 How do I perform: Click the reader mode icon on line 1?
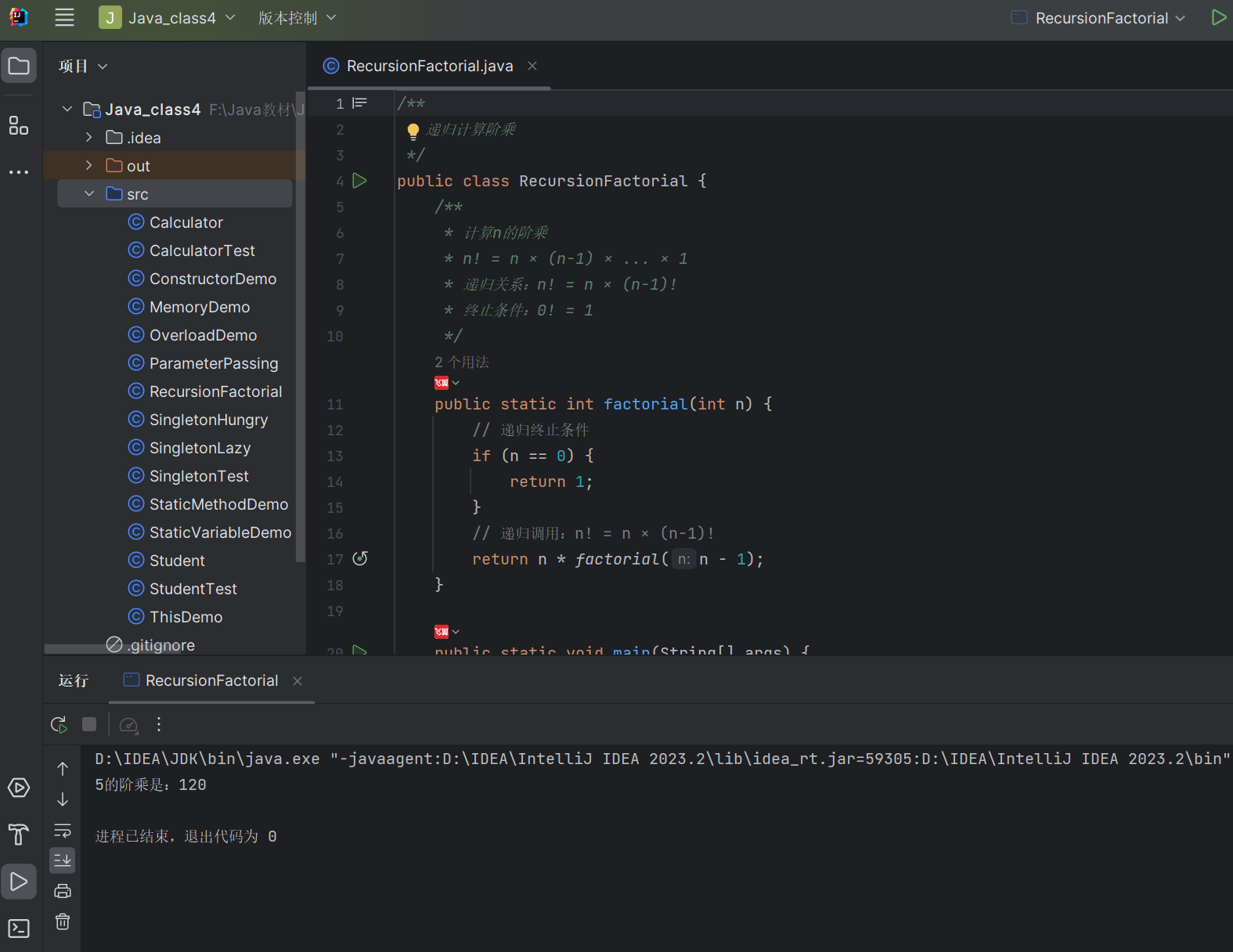(x=360, y=103)
